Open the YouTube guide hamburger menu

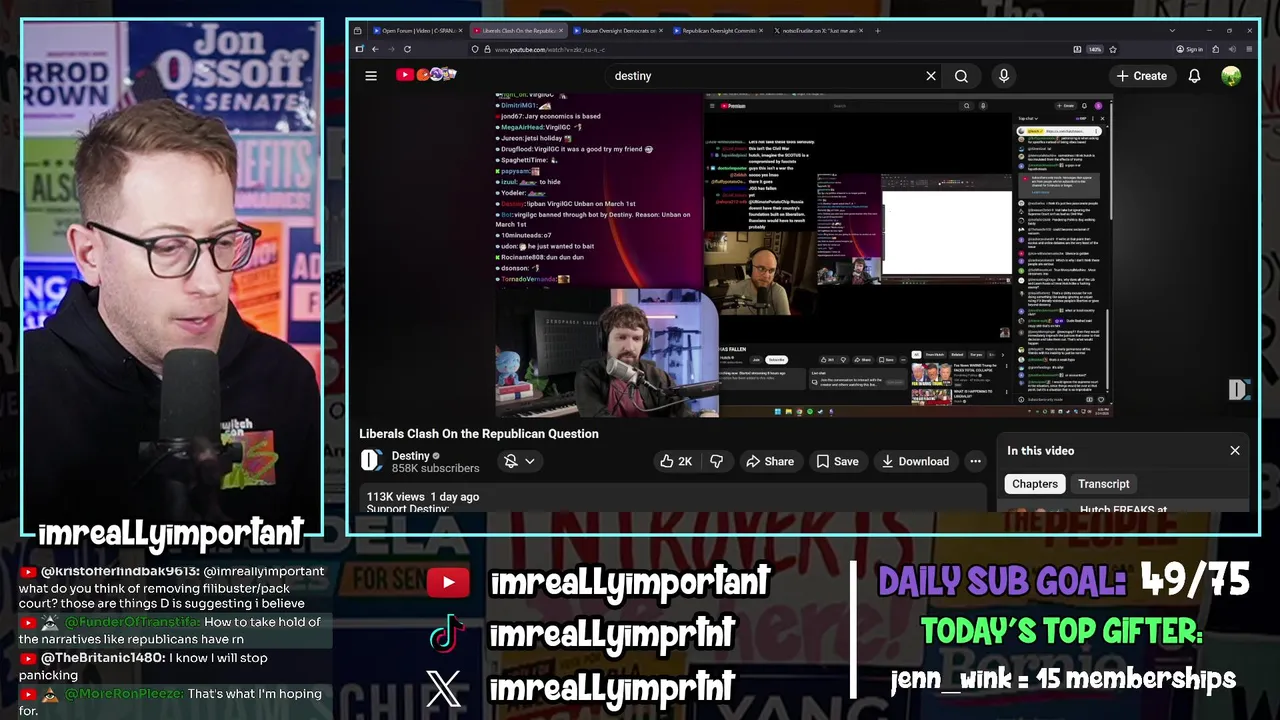coord(371,76)
